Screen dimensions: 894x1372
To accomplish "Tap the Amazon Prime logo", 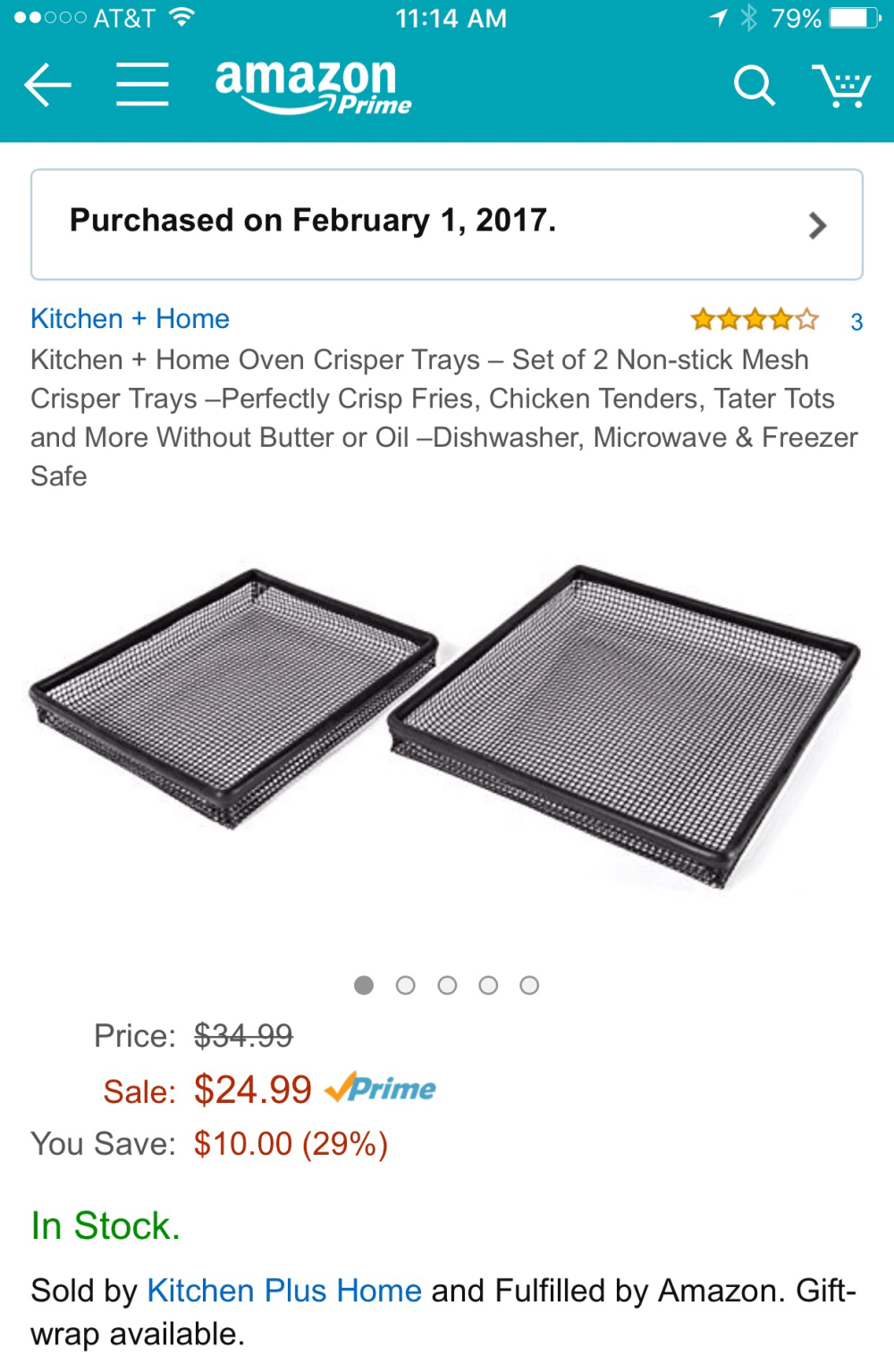I will coord(313,87).
